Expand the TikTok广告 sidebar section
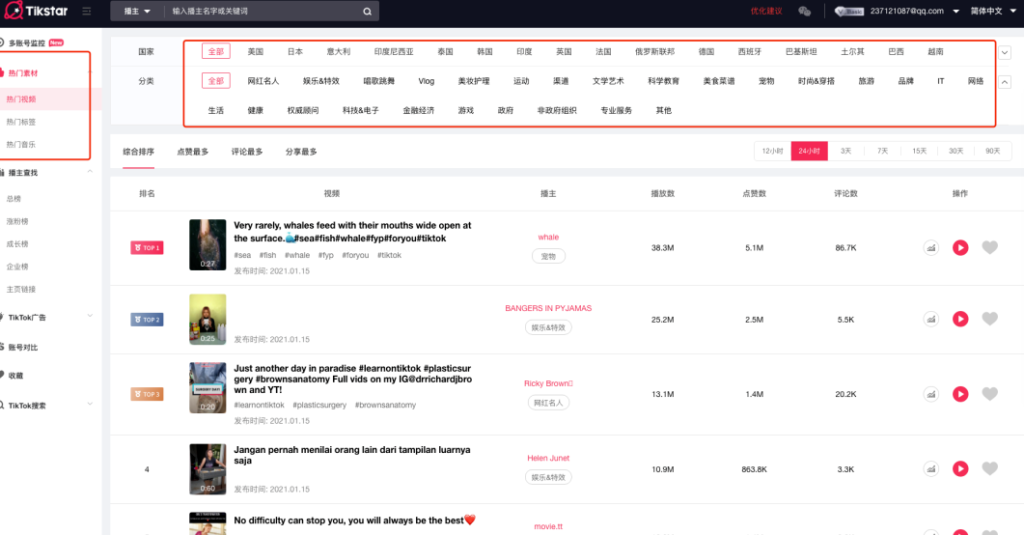 click(x=89, y=317)
